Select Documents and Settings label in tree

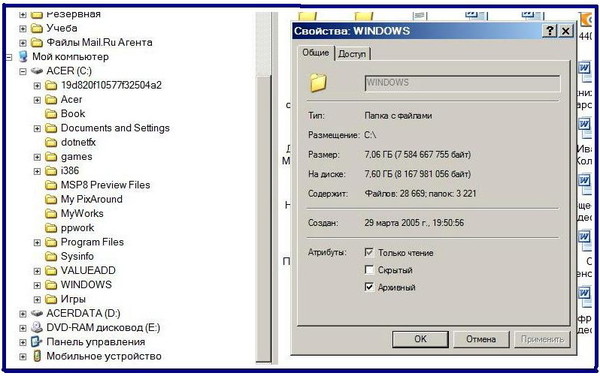click(x=115, y=128)
